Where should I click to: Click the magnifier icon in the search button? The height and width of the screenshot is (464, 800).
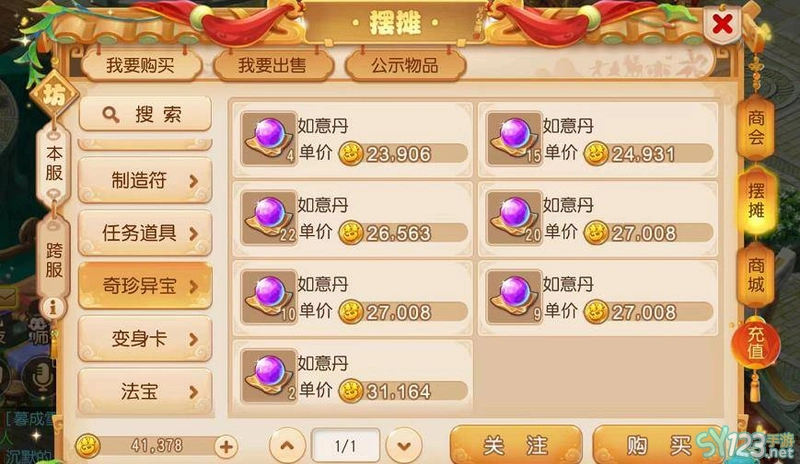click(x=110, y=115)
